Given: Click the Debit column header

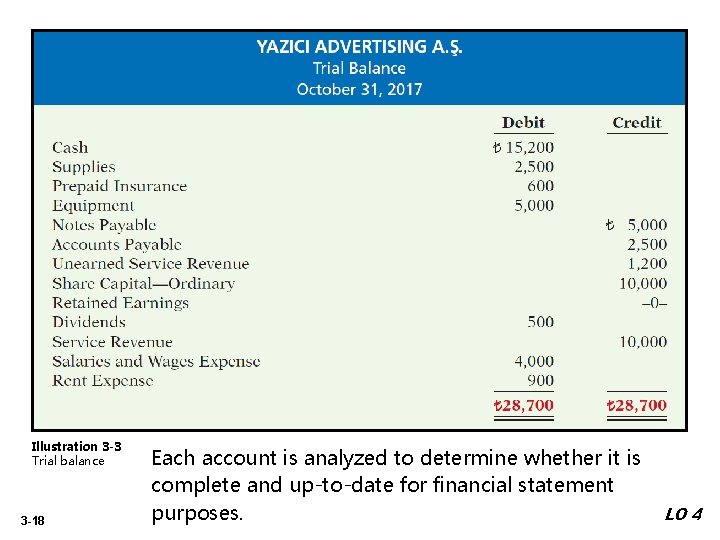Looking at the screenshot, I should [523, 123].
